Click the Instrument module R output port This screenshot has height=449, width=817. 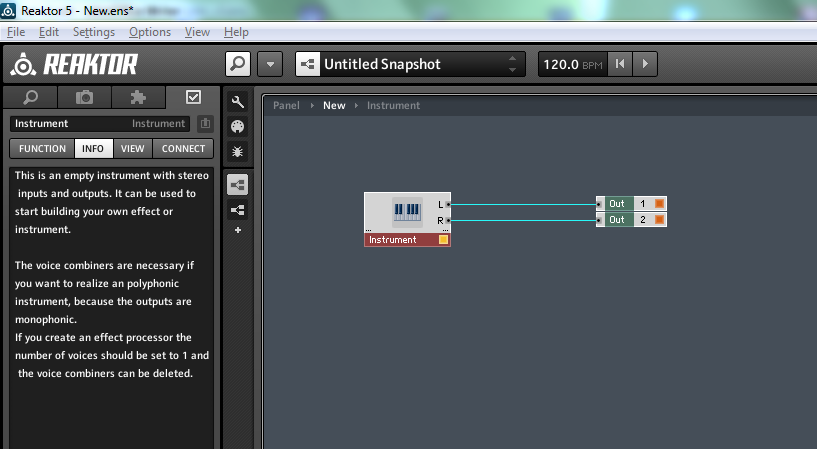[448, 220]
